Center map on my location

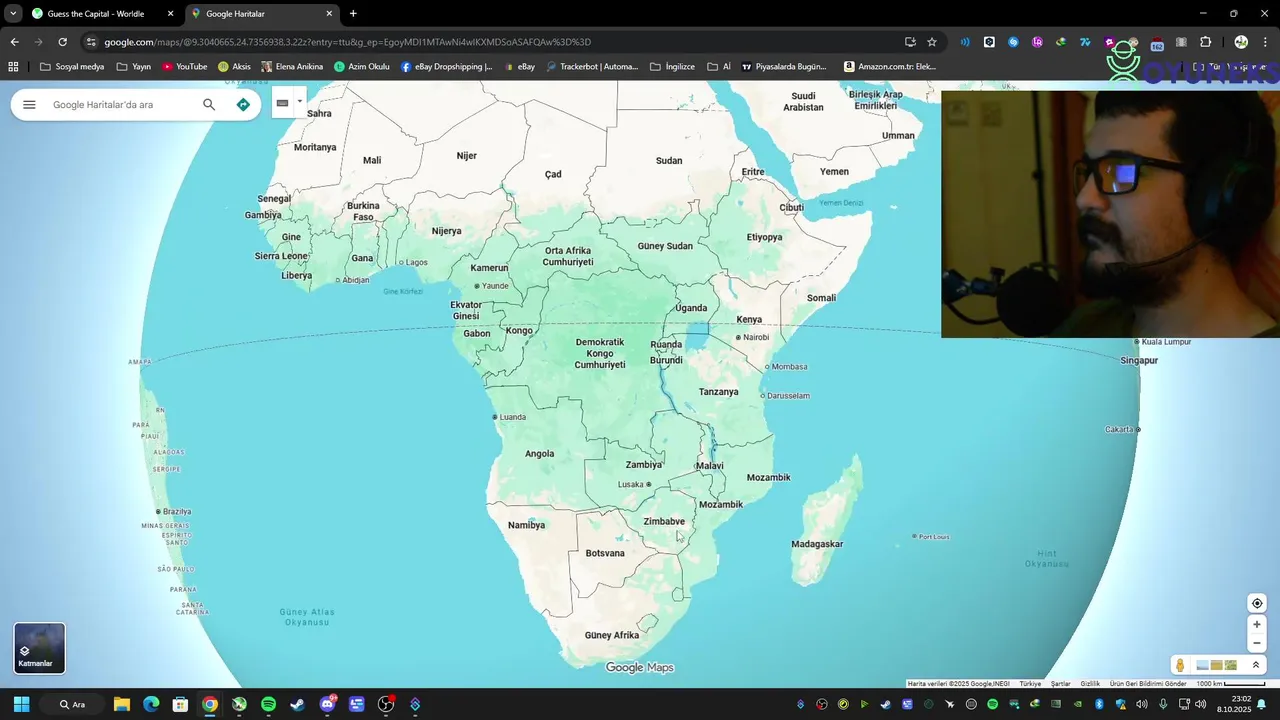tap(1257, 603)
